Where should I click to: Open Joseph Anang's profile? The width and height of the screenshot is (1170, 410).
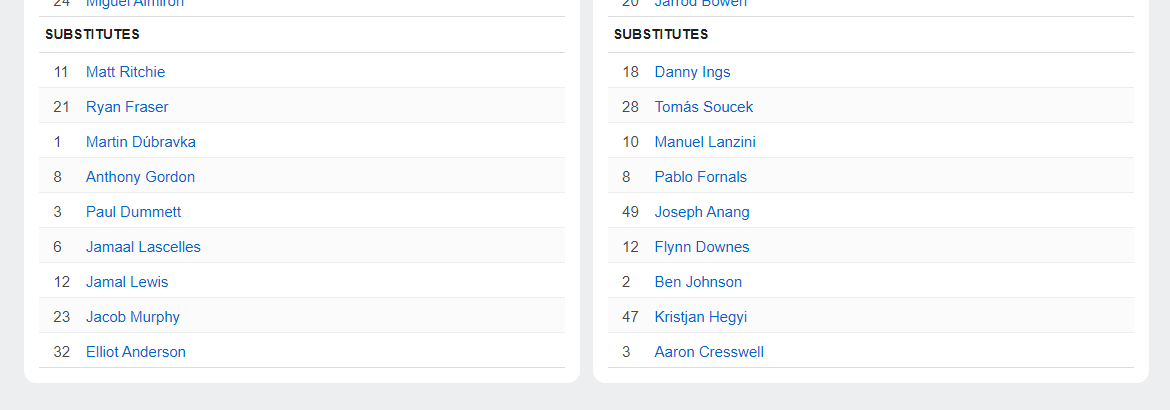coord(701,212)
